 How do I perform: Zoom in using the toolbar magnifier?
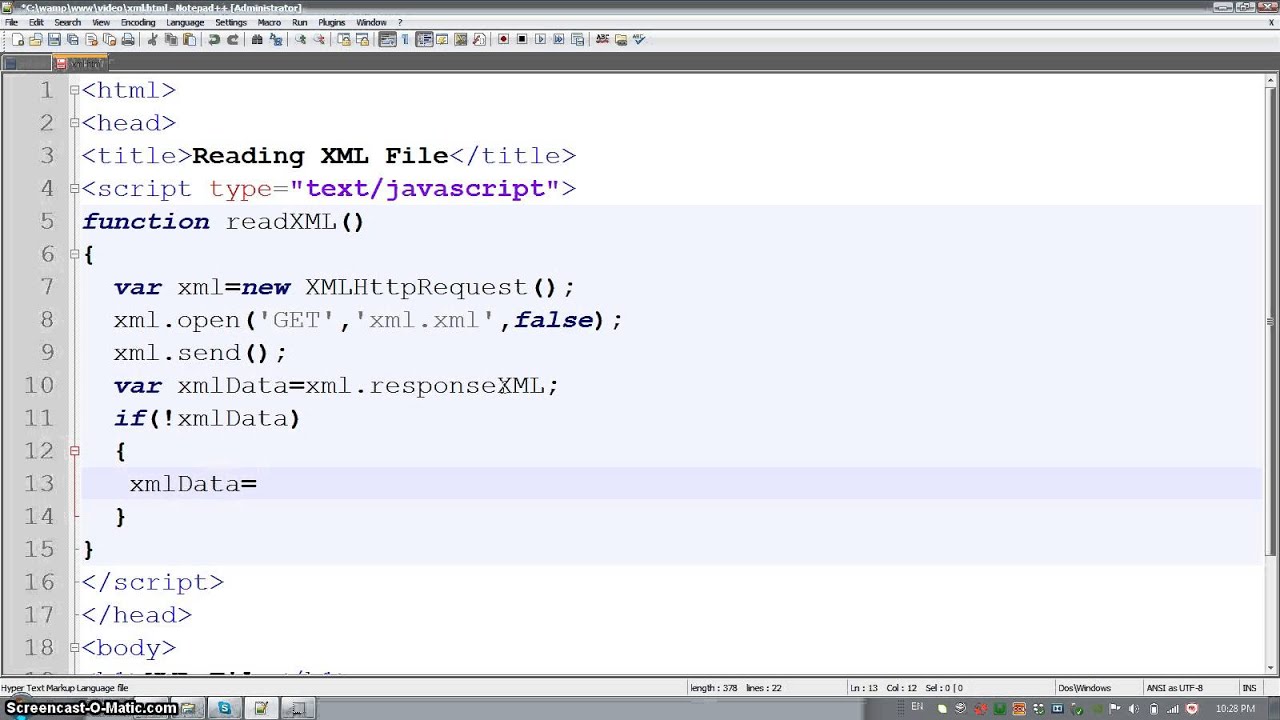300,40
